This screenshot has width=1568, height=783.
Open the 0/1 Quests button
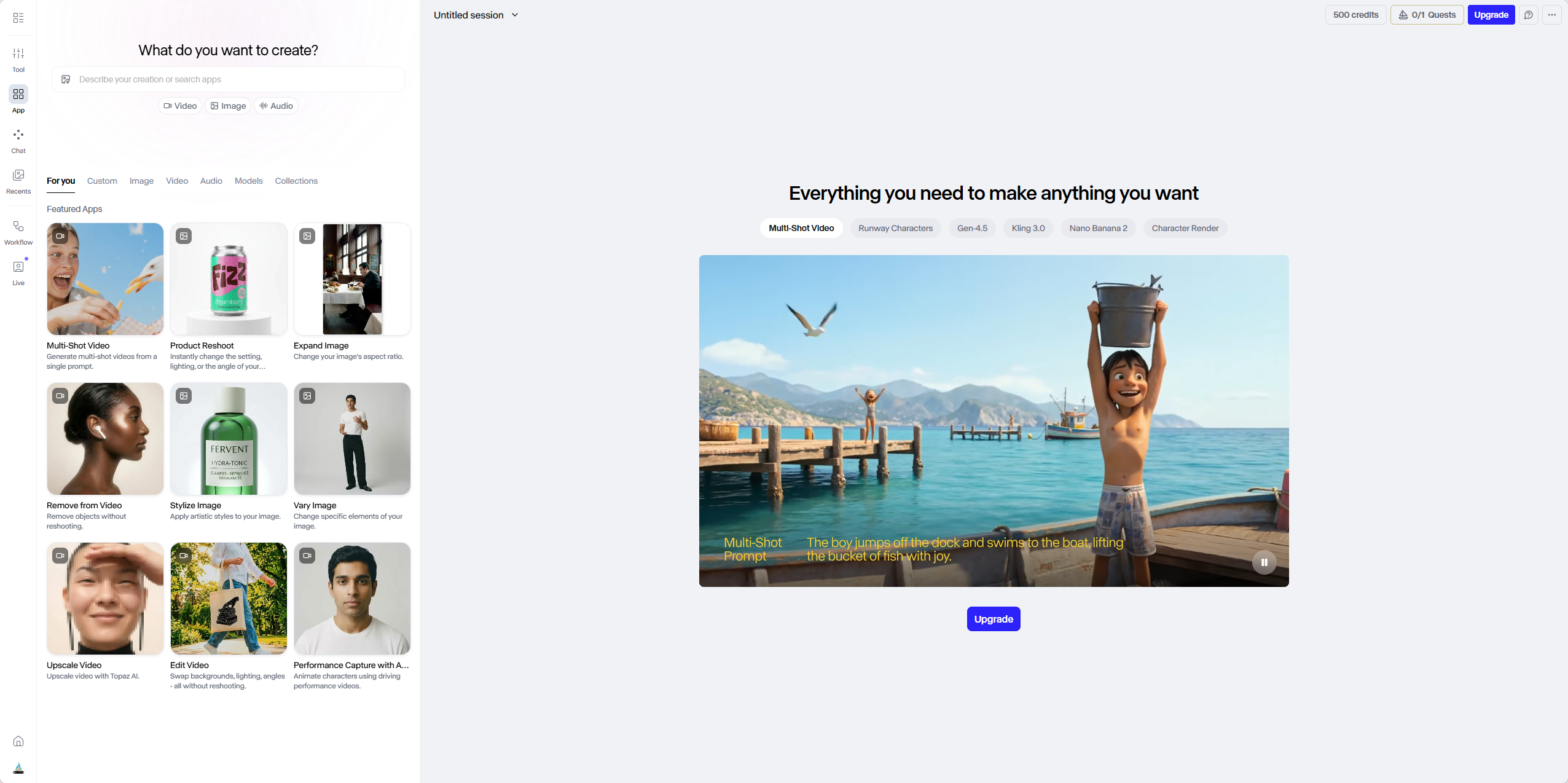[x=1427, y=15]
